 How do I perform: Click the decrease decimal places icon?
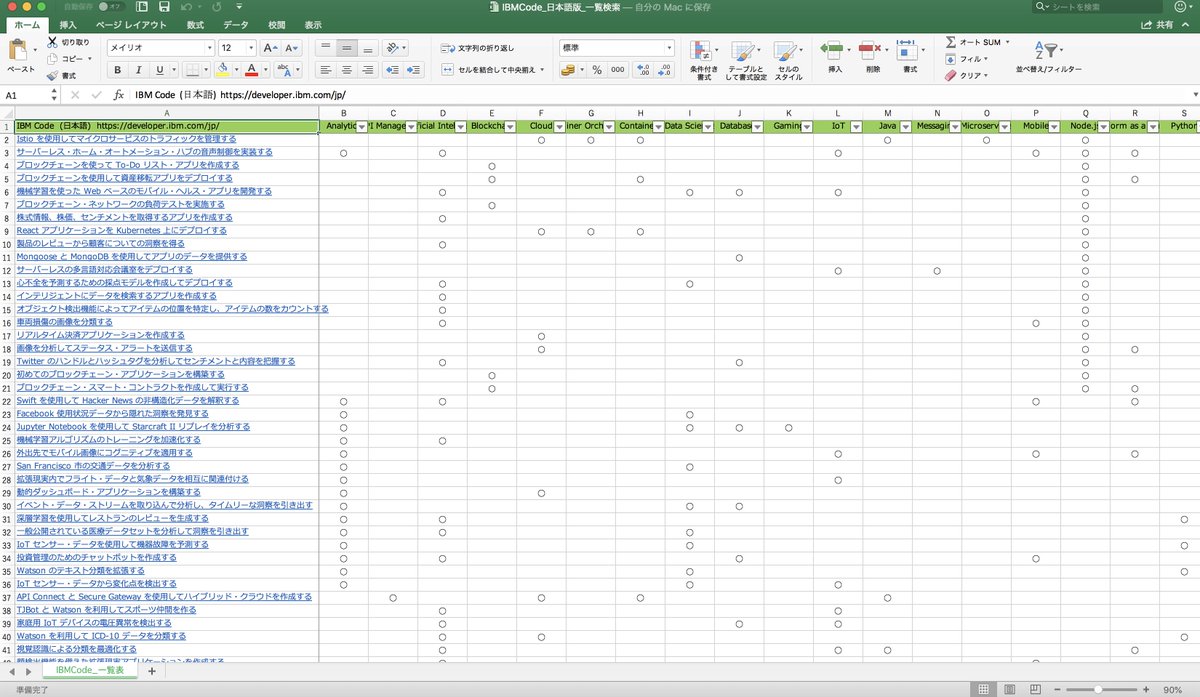click(665, 70)
